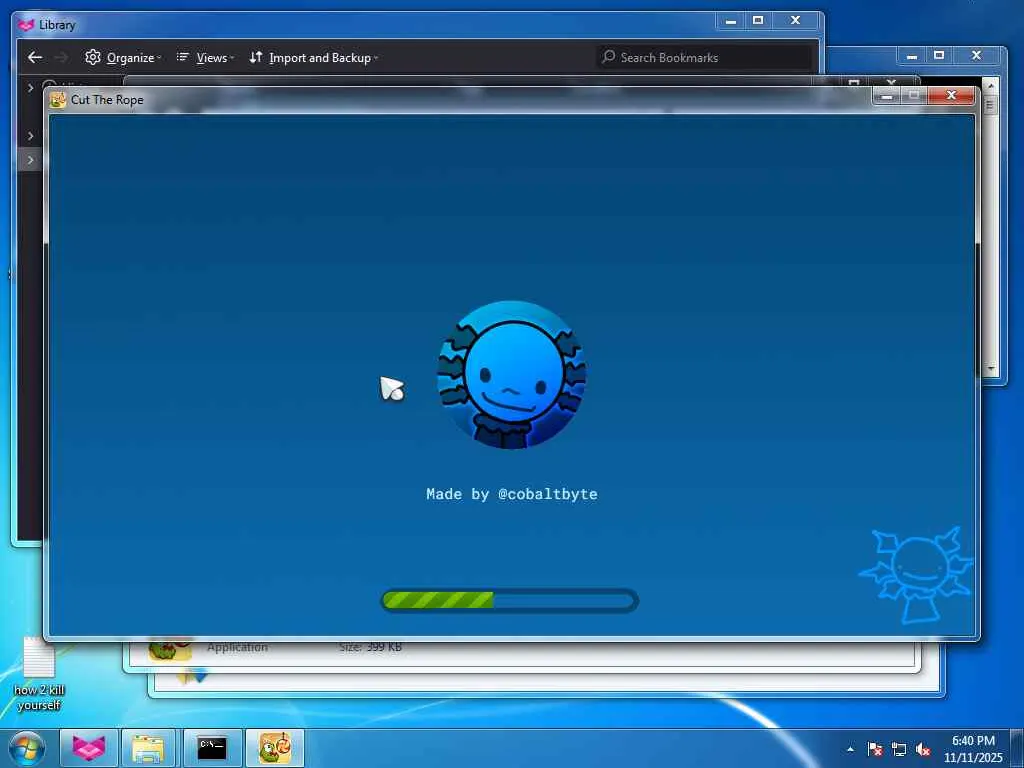Minimize the Library window
The width and height of the screenshot is (1024, 768).
[731, 21]
